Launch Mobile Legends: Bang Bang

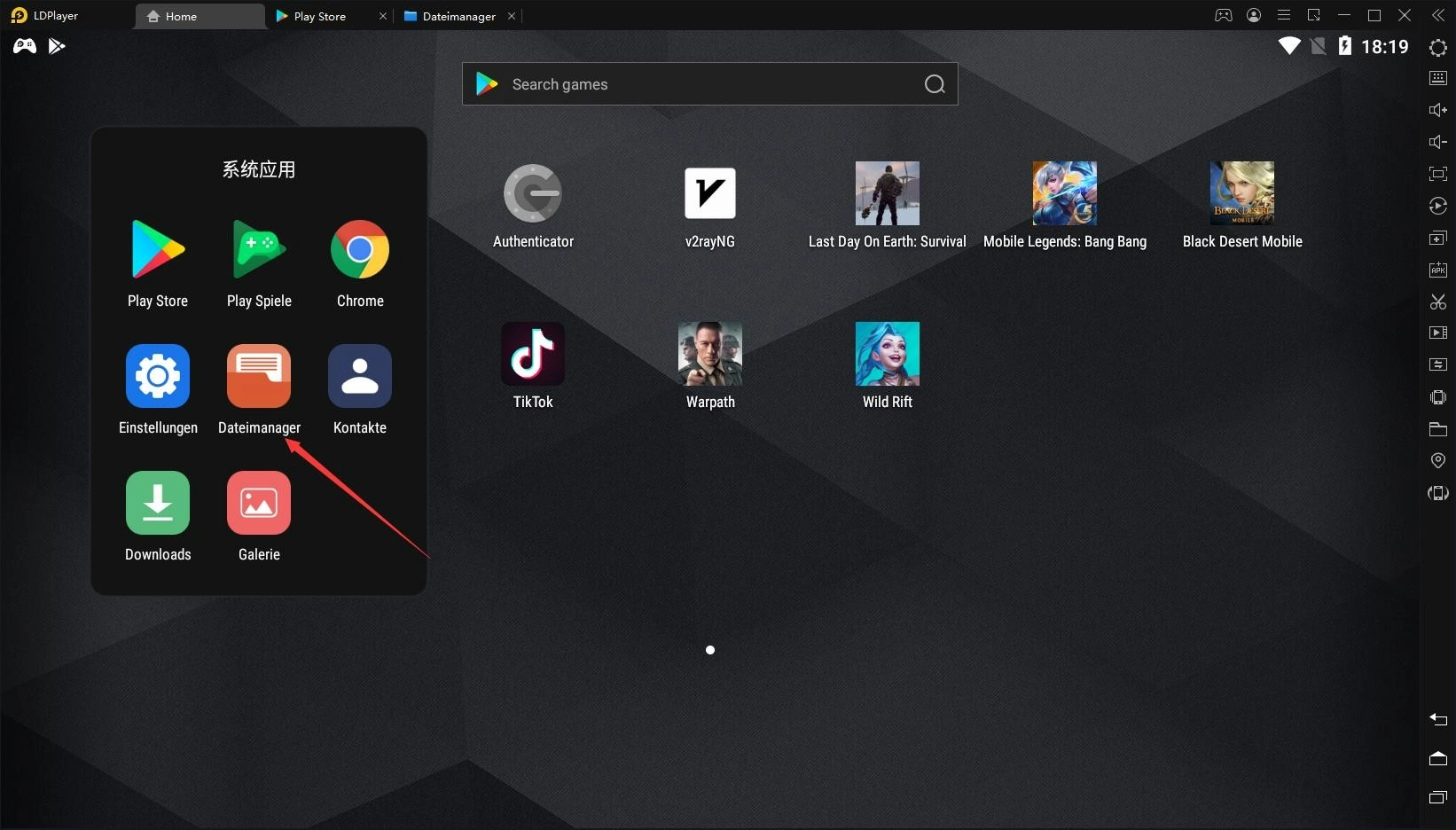pos(1065,193)
